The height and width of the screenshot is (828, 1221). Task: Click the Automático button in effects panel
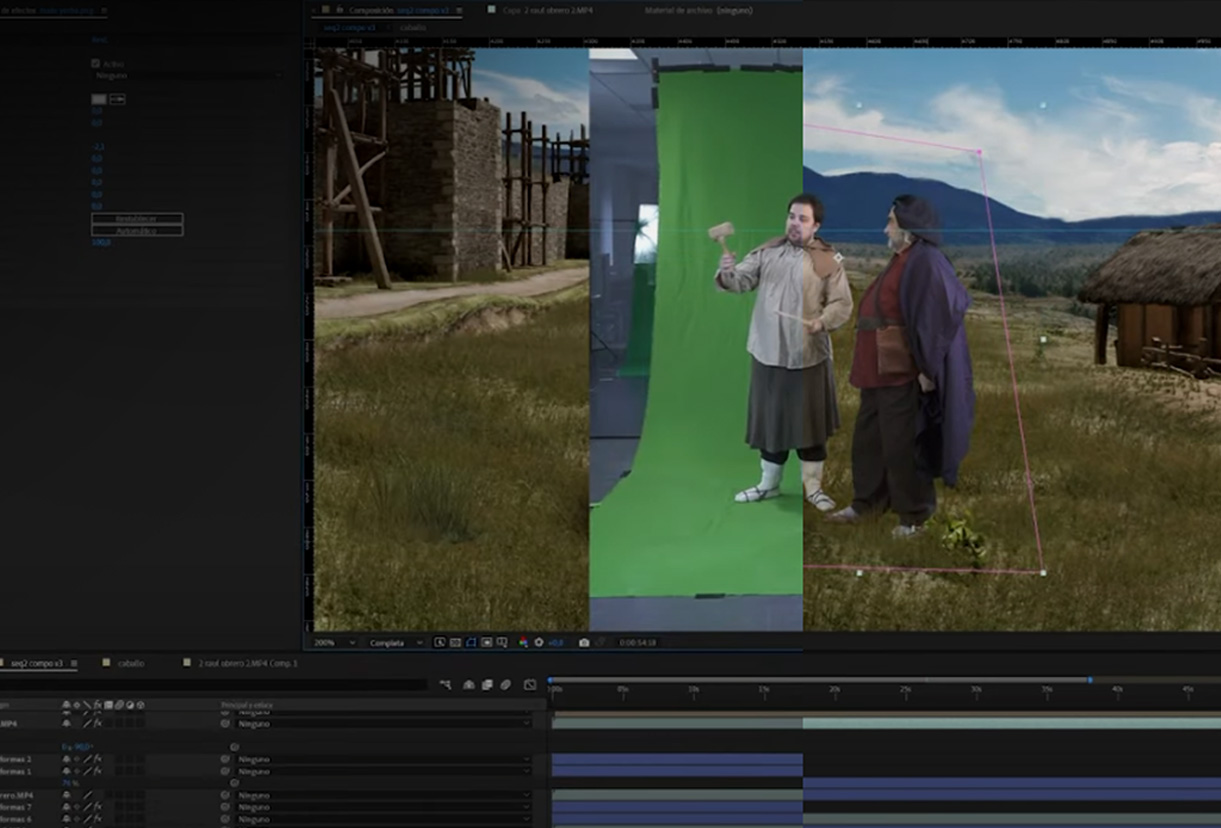137,230
